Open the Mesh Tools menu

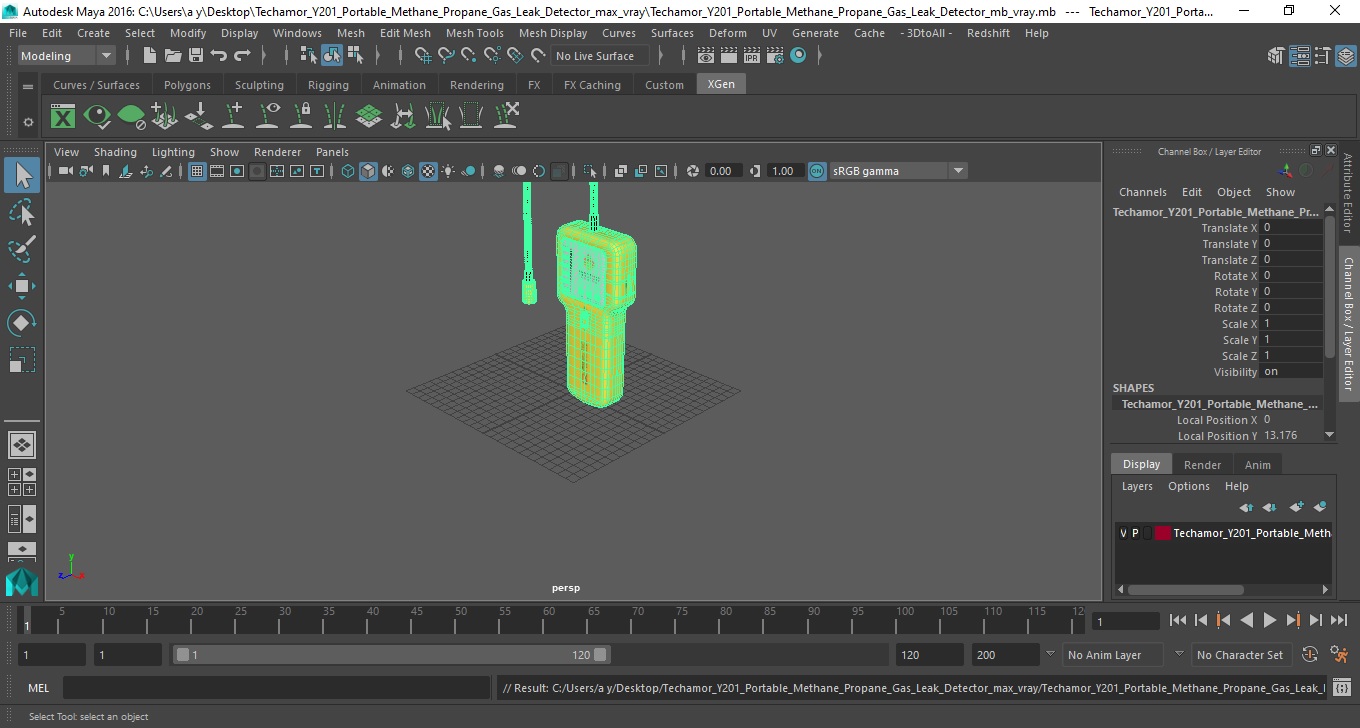pos(474,33)
